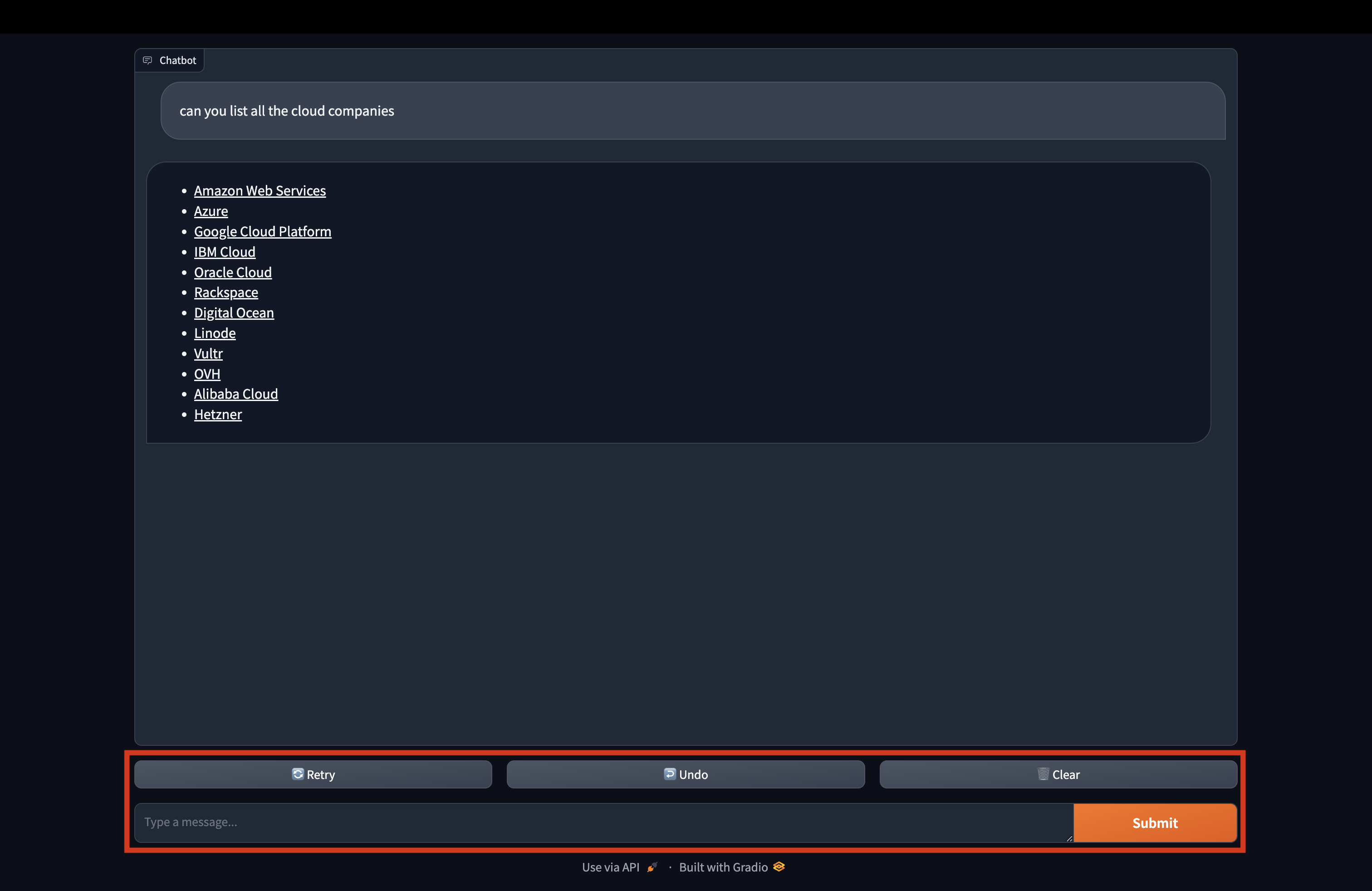Open the OVH link
Image resolution: width=1372 pixels, height=891 pixels.
point(207,374)
